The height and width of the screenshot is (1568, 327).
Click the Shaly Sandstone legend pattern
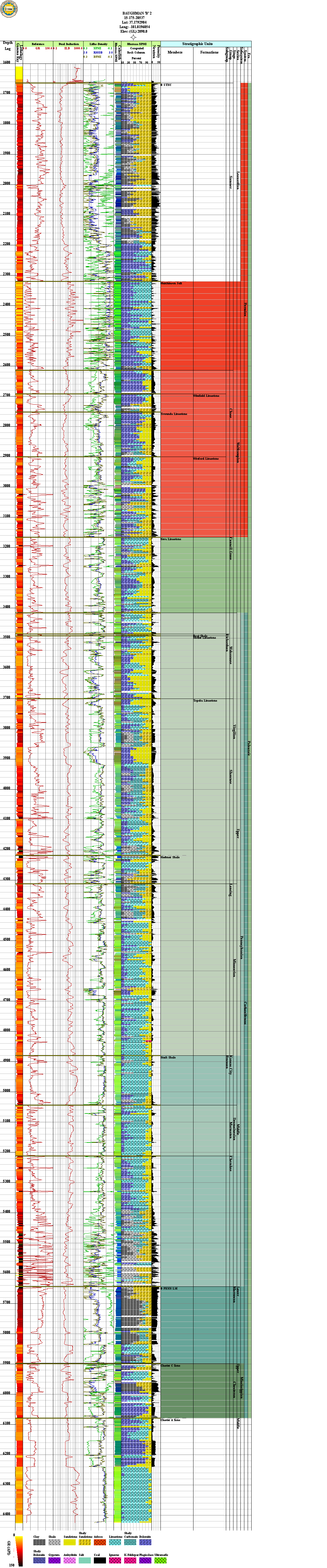point(85,1542)
